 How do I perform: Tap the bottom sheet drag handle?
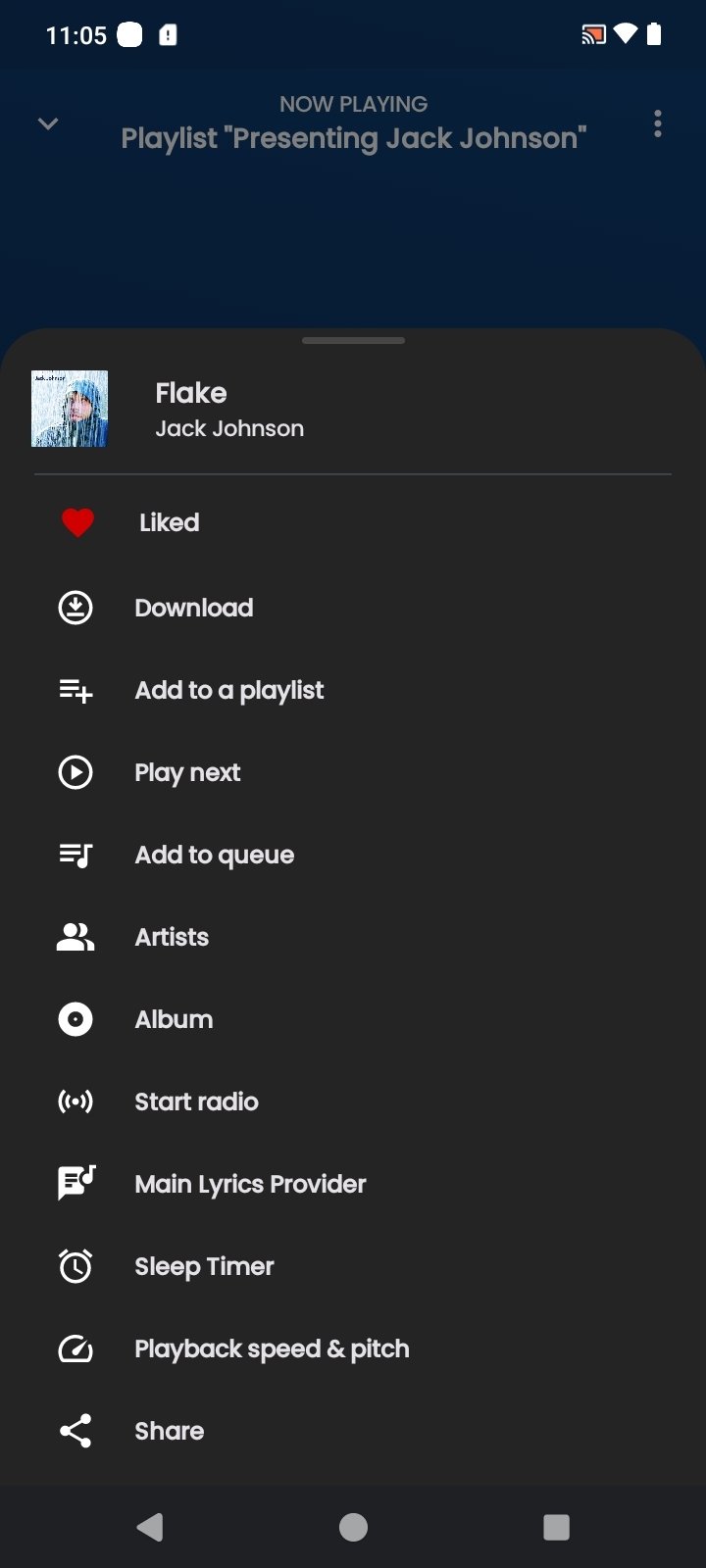[353, 341]
